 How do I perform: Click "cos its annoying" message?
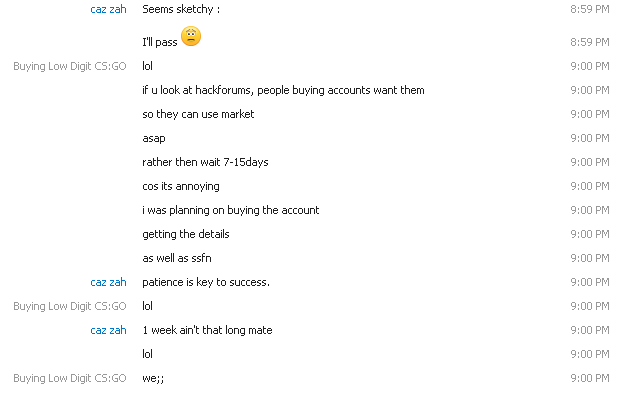click(x=181, y=186)
